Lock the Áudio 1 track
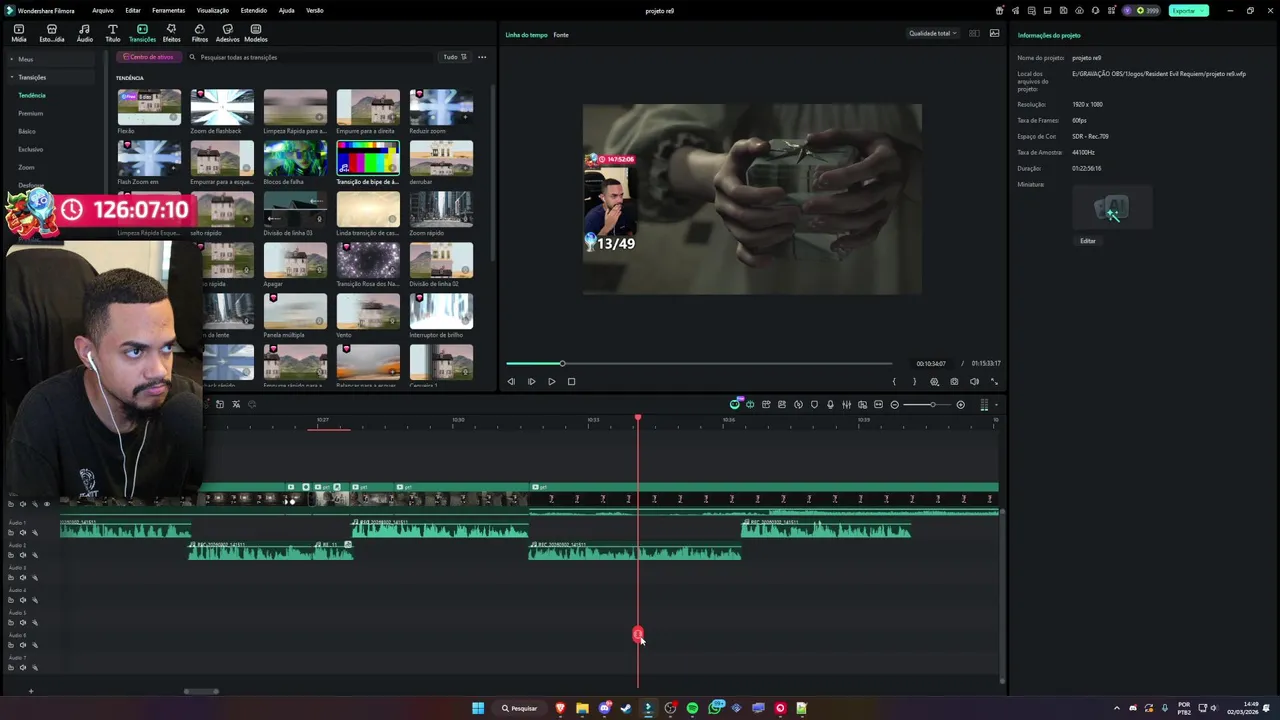The height and width of the screenshot is (720, 1280). tap(11, 533)
